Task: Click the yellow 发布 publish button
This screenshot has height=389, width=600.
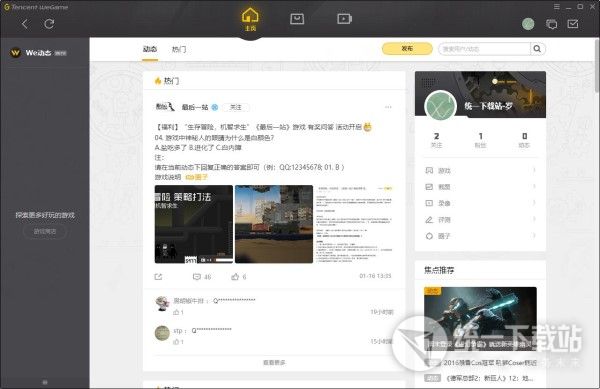Action: 407,49
